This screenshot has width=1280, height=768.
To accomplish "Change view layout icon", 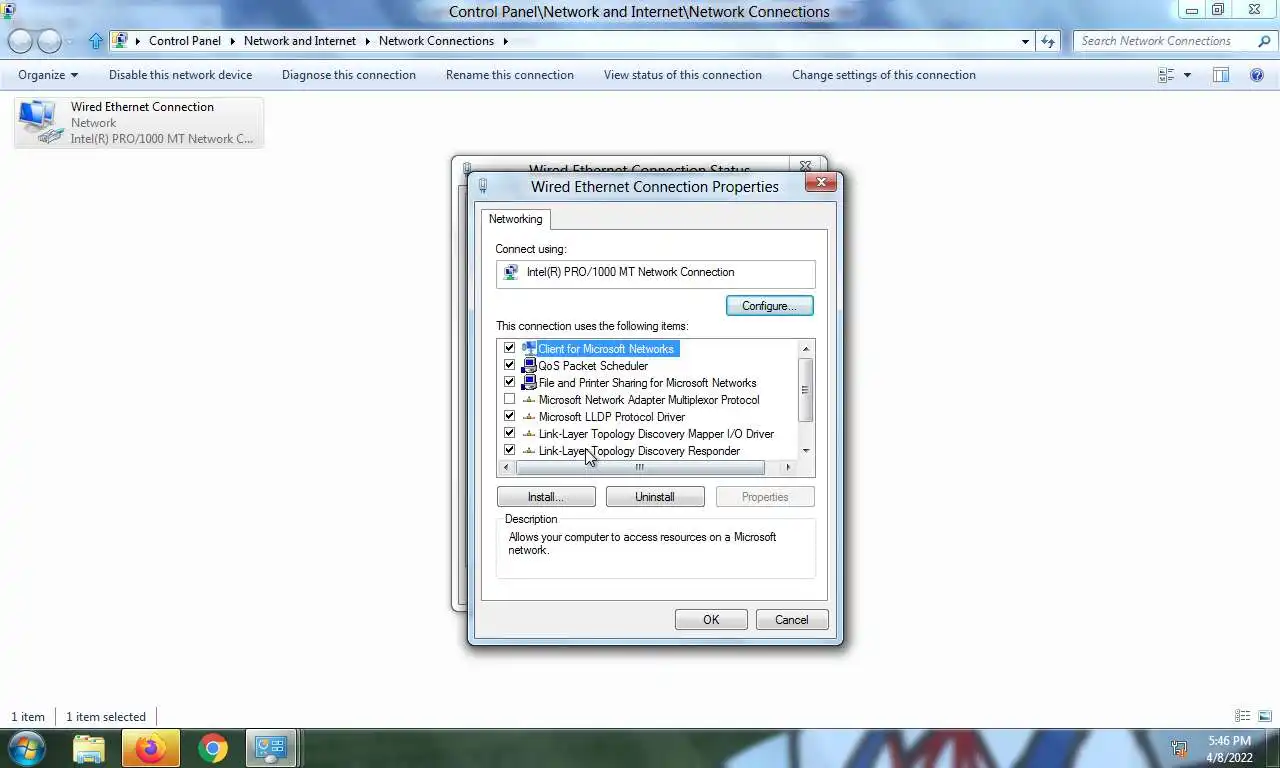I will point(1166,75).
